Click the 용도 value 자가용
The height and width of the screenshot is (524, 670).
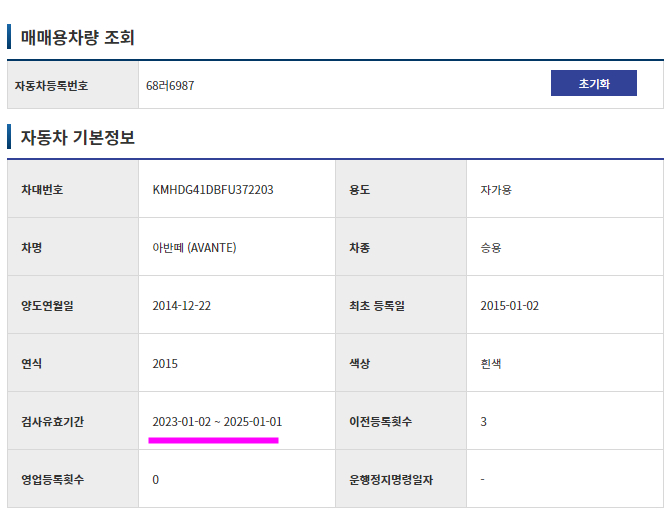point(496,189)
